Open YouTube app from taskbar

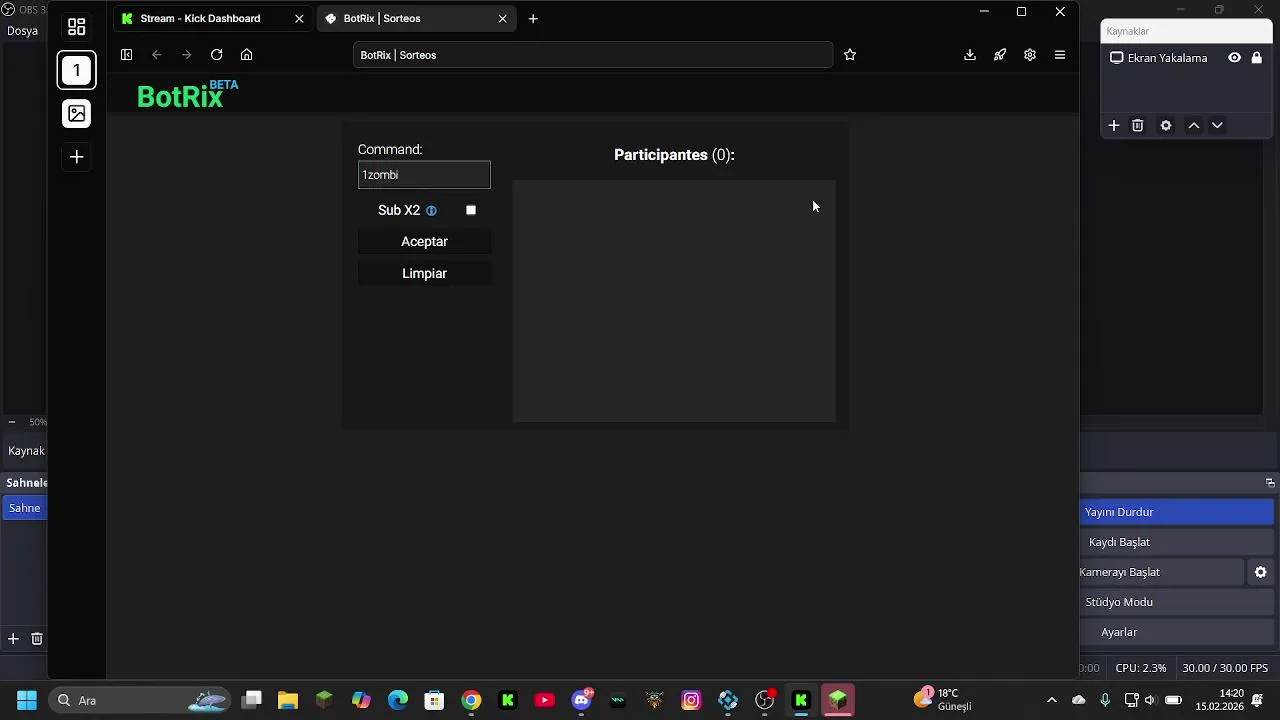coord(544,700)
